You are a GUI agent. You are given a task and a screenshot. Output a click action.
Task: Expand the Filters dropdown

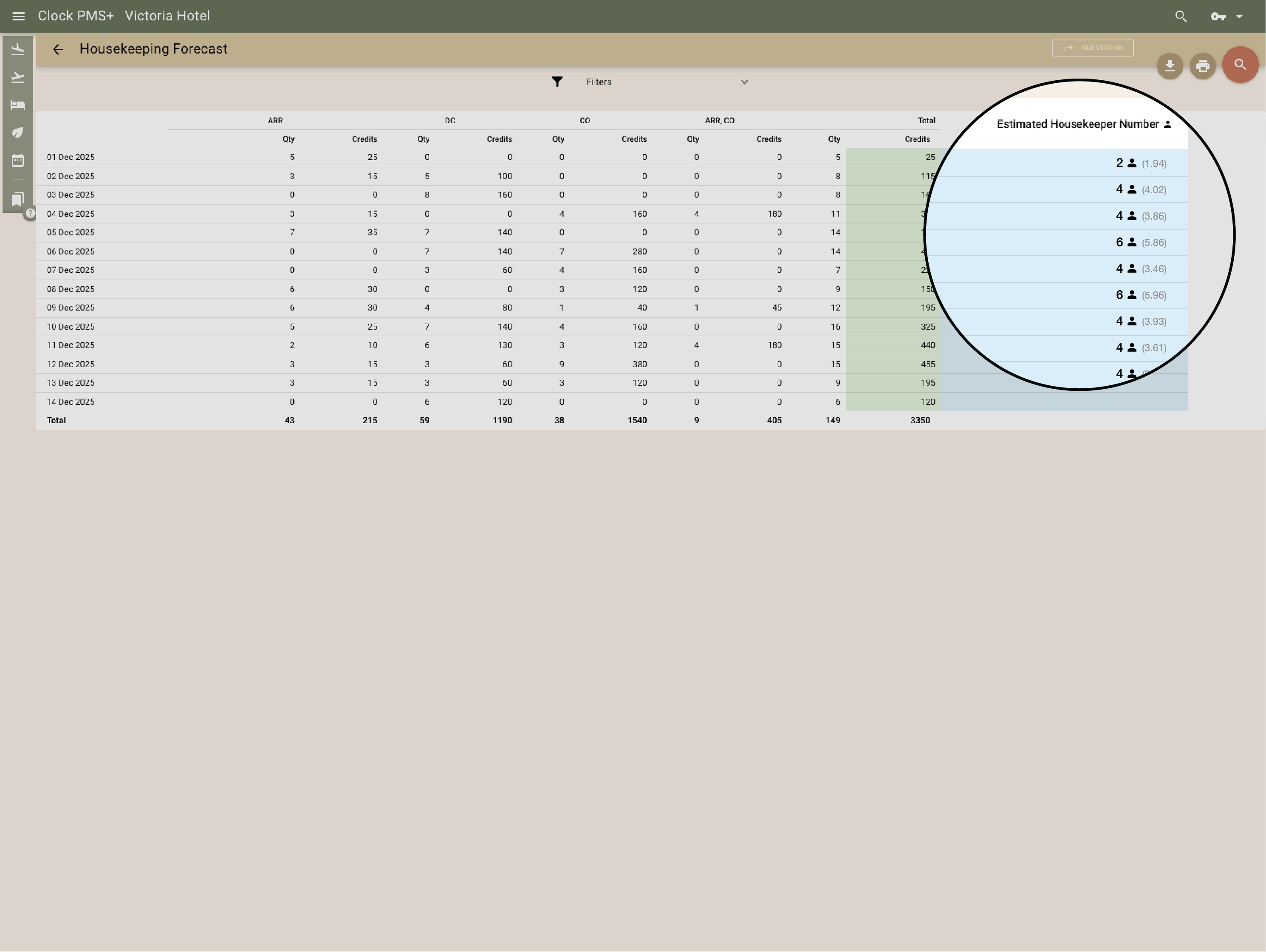coord(744,82)
